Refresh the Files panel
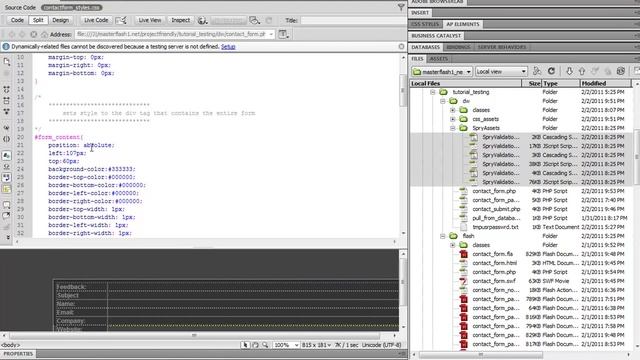 (x=551, y=71)
